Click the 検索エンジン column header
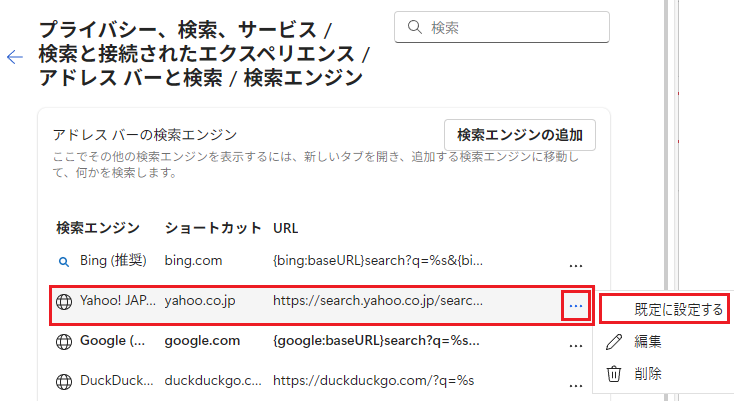734x401 pixels. 98,228
